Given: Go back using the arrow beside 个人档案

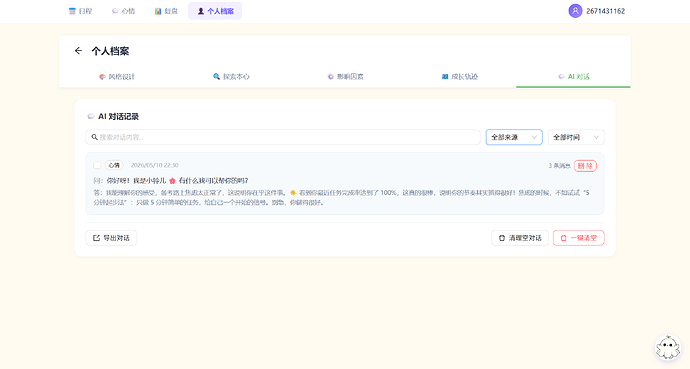Looking at the screenshot, I should pyautogui.click(x=78, y=51).
